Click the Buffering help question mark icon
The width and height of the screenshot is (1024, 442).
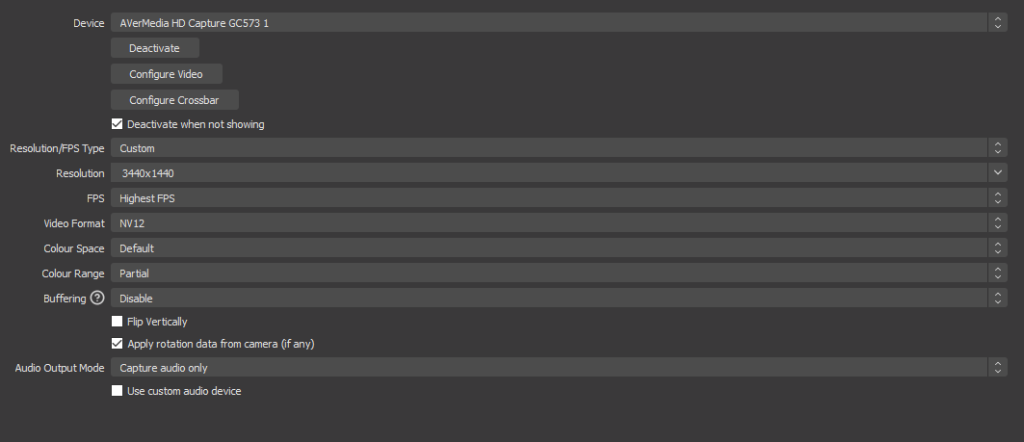pyautogui.click(x=97, y=298)
